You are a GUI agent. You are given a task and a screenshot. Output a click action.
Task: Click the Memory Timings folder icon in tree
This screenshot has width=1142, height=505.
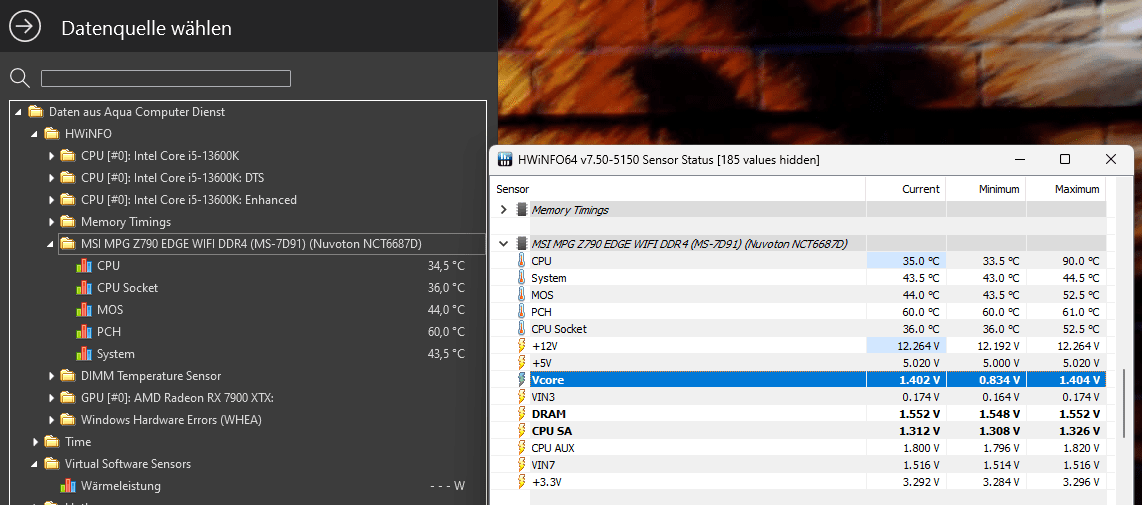(x=68, y=221)
